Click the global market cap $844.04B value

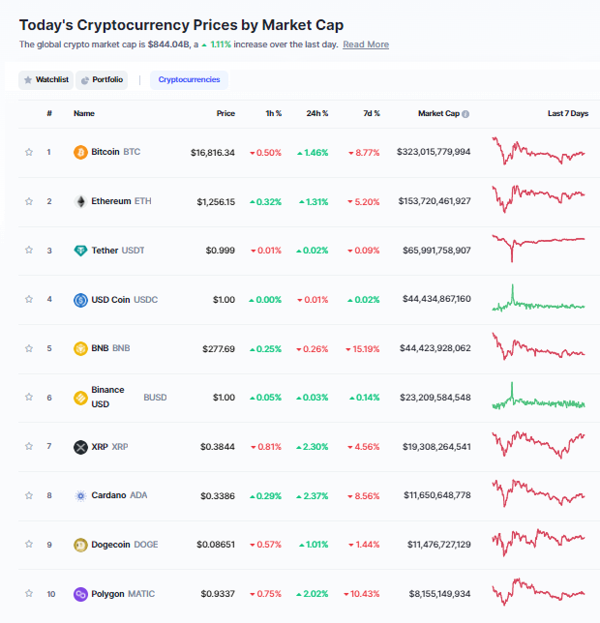tap(169, 44)
